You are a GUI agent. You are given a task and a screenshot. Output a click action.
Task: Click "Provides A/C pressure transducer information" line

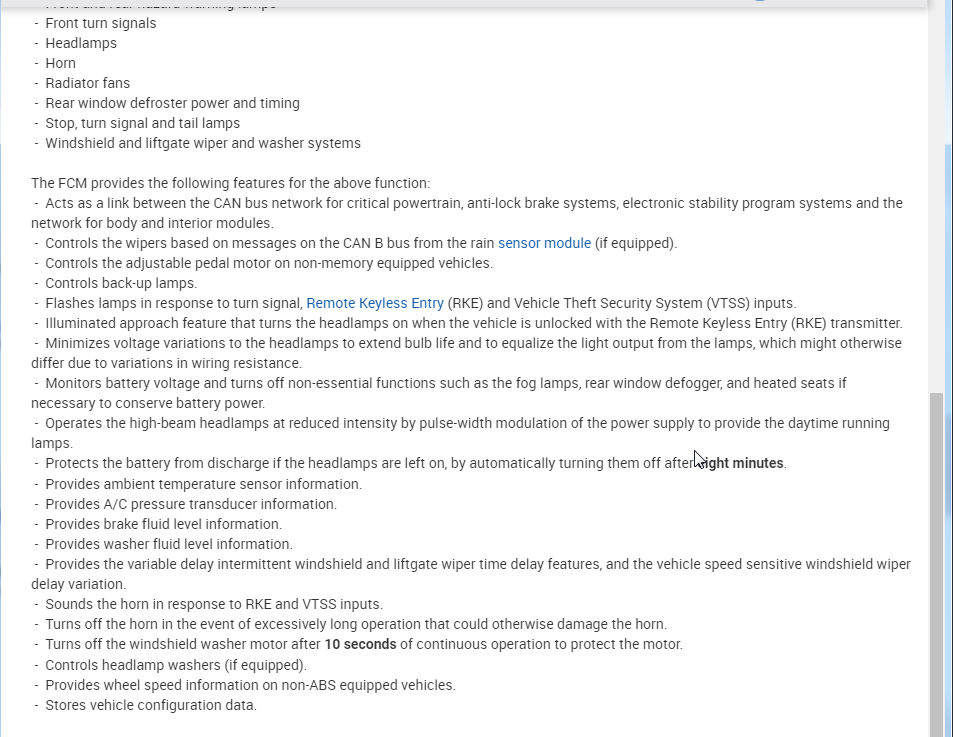tap(190, 504)
